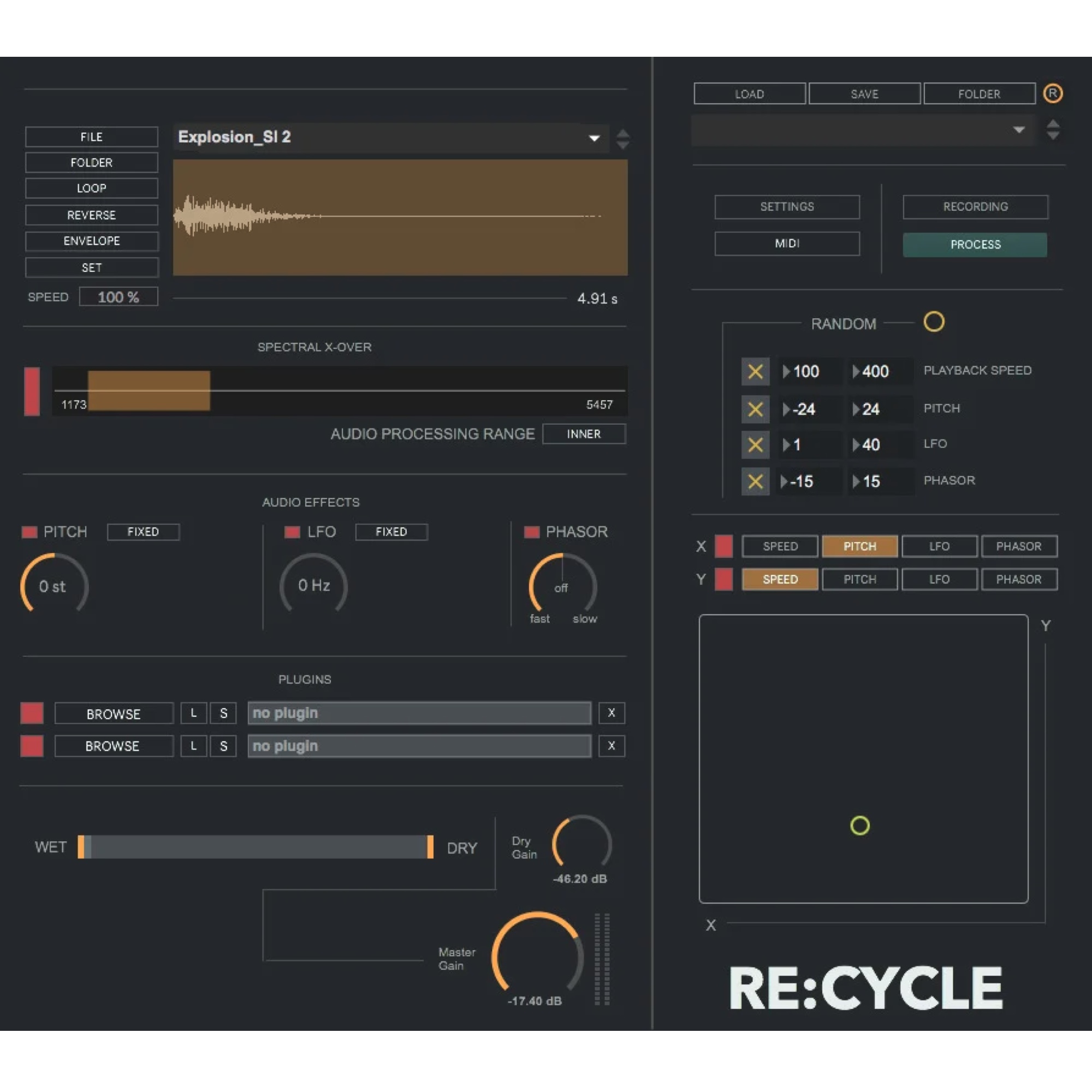Toggle the red X axis enable square
The image size is (1092, 1092).
723,546
